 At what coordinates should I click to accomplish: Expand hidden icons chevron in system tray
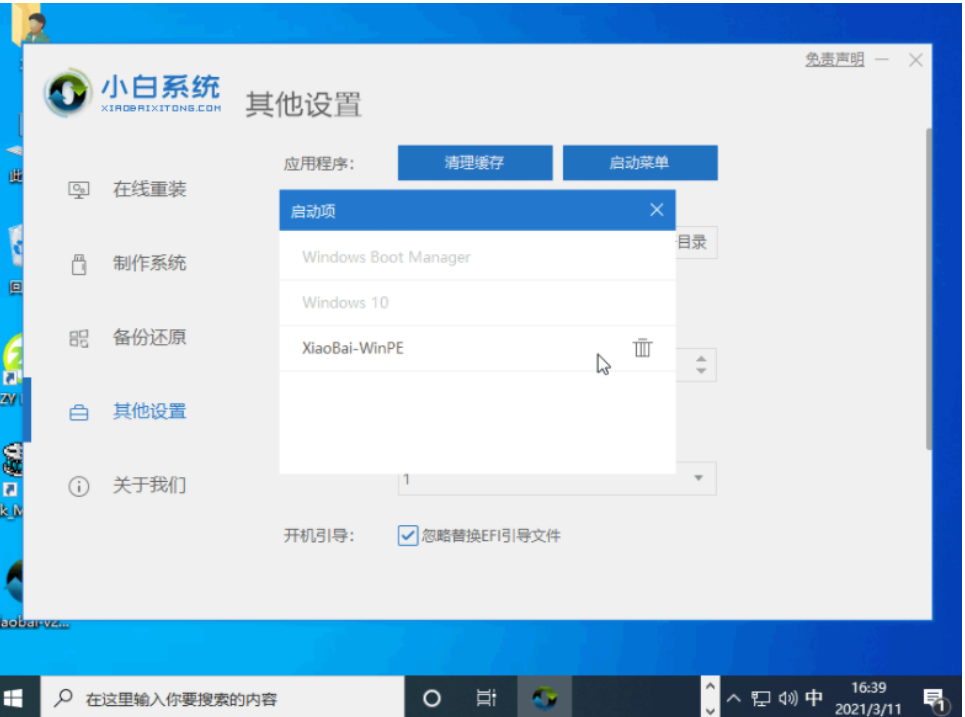tap(733, 696)
